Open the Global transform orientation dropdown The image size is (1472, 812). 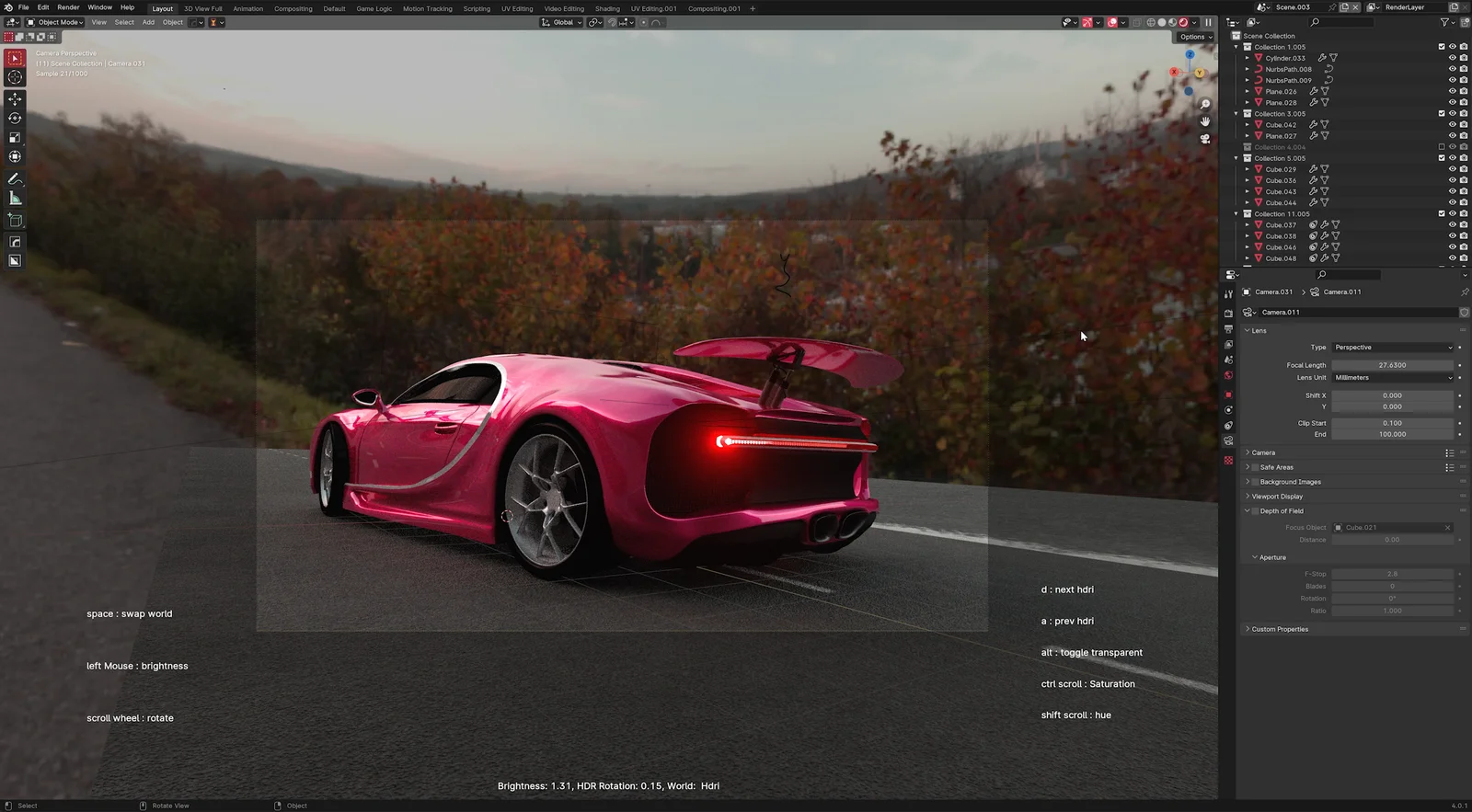click(561, 22)
